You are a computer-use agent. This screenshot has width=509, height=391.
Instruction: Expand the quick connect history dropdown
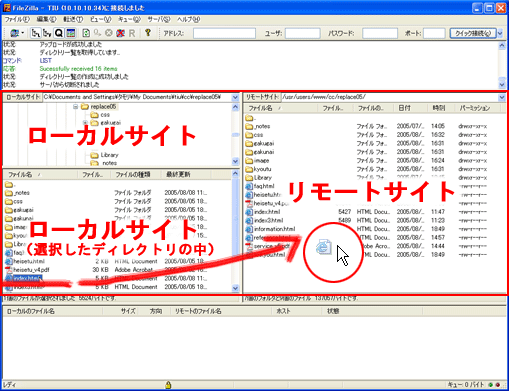(500, 33)
